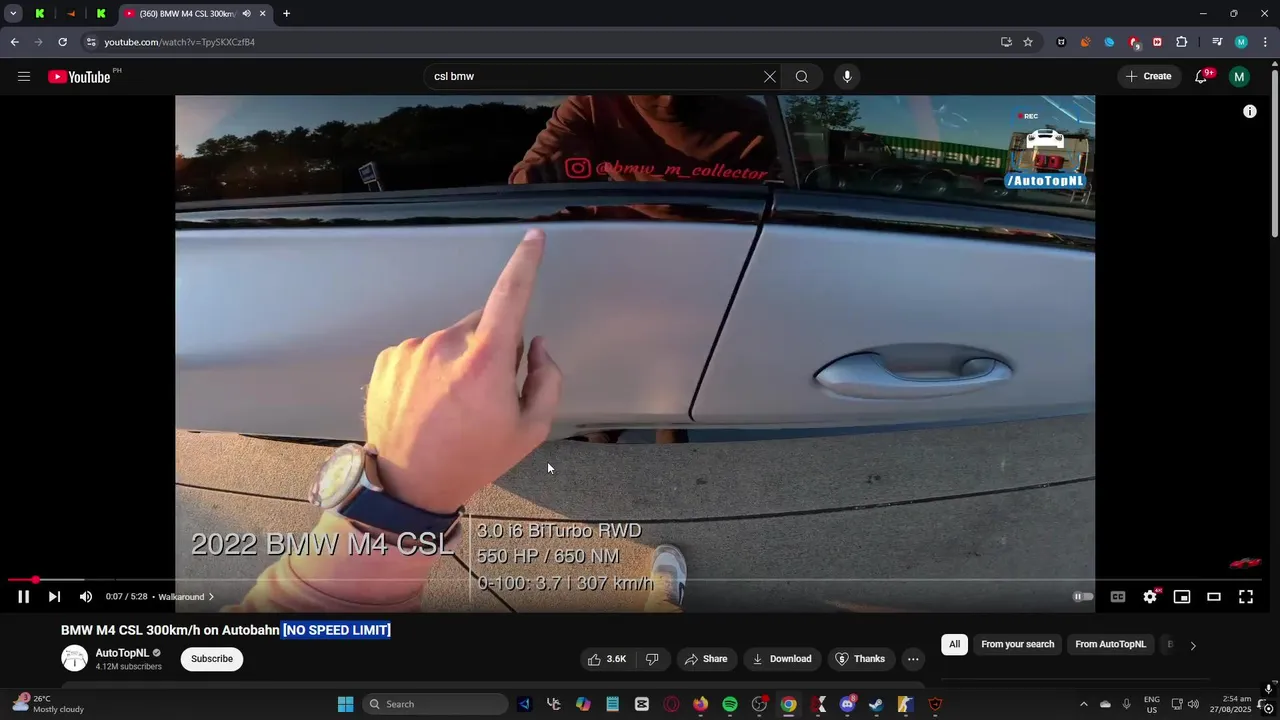The width and height of the screenshot is (1280, 720).
Task: Start voice search with microphone
Action: [847, 77]
